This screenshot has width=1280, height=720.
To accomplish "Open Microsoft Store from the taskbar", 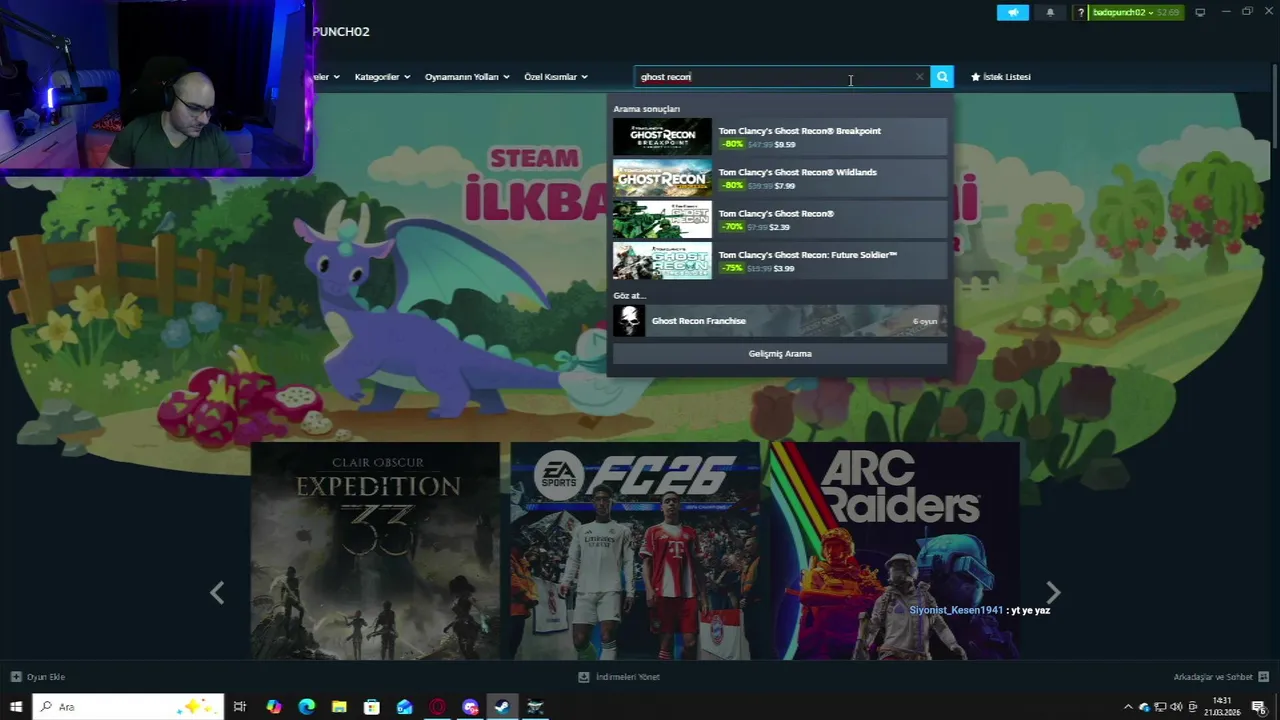I will pos(372,707).
